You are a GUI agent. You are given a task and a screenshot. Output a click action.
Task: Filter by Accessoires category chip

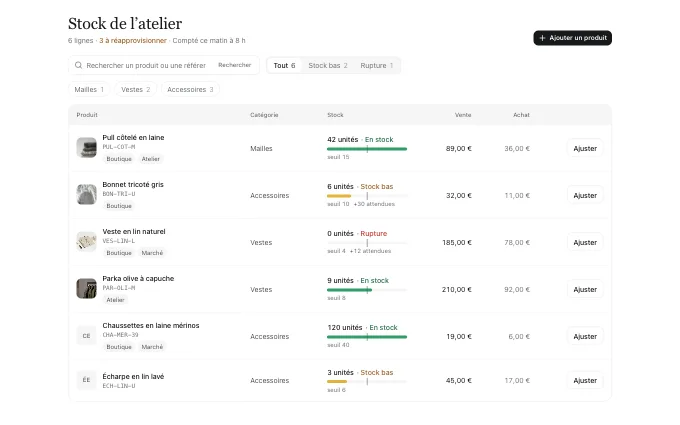190,89
